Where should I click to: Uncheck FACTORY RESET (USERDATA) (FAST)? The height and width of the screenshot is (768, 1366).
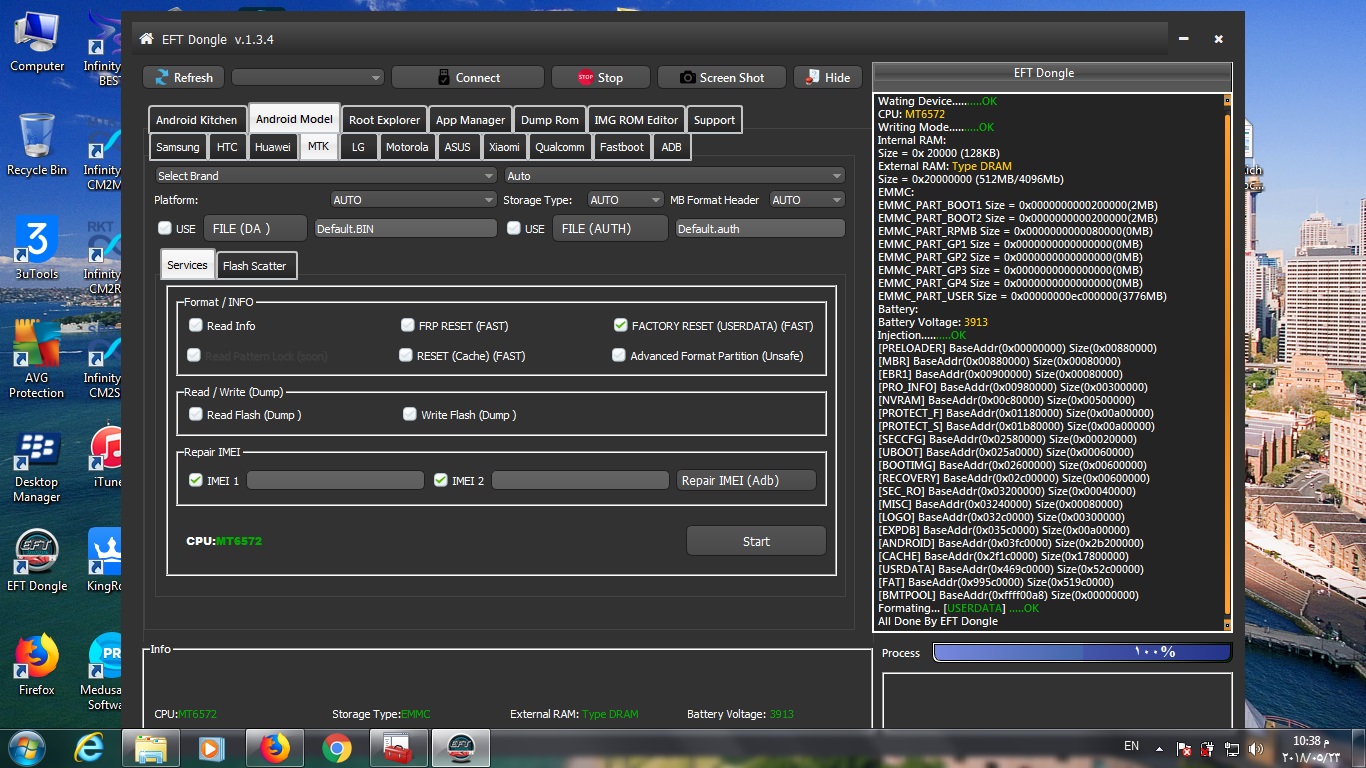pos(621,325)
